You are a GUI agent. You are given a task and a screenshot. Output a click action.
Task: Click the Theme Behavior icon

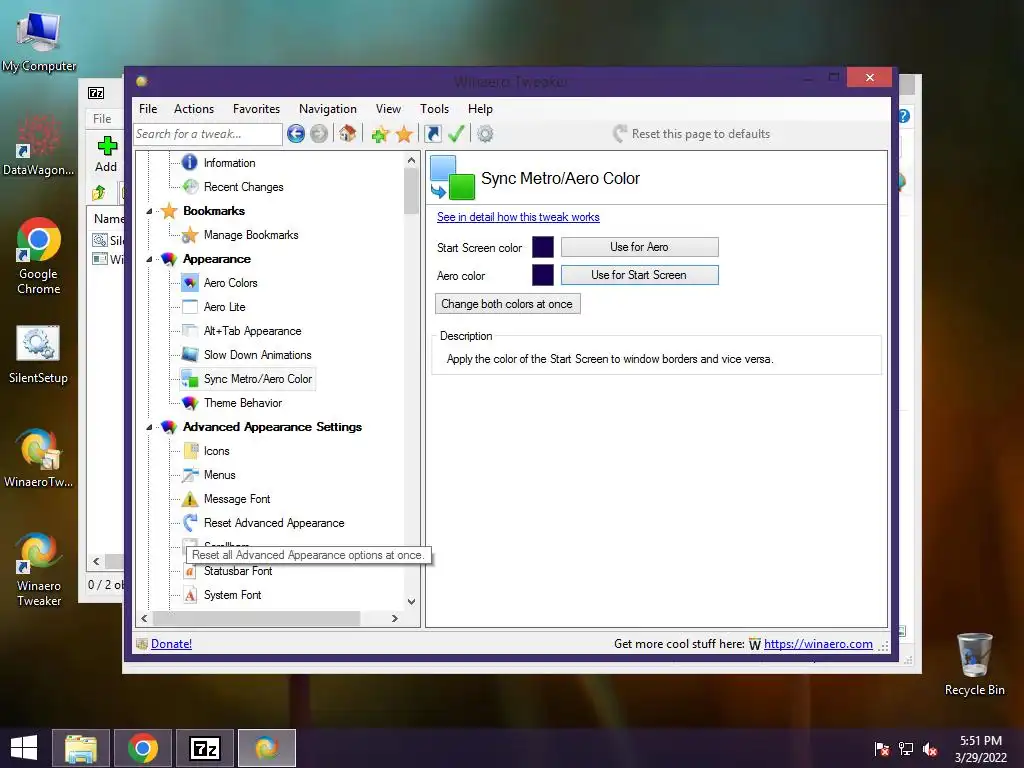pyautogui.click(x=189, y=403)
